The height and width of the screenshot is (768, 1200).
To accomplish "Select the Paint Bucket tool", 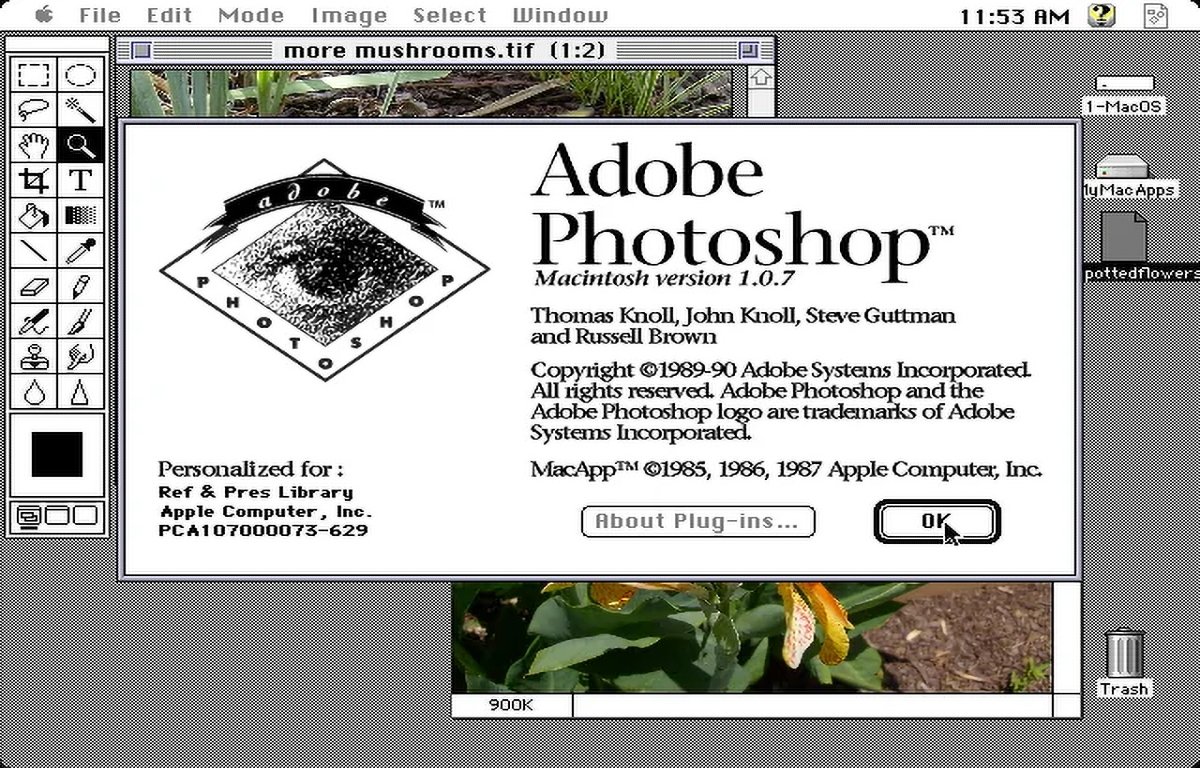I will click(34, 215).
